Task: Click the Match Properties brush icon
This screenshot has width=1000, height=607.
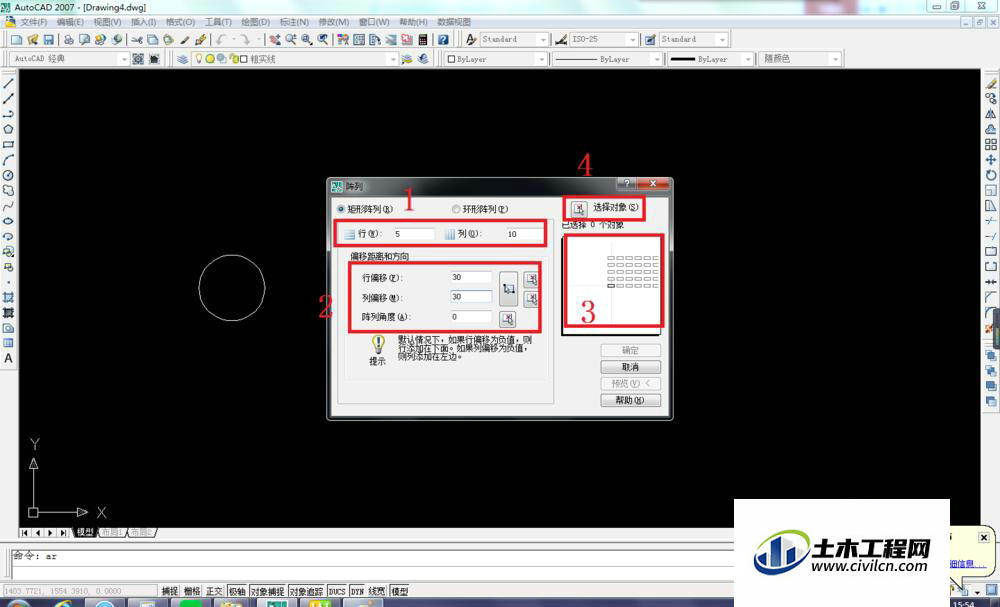Action: click(x=185, y=40)
